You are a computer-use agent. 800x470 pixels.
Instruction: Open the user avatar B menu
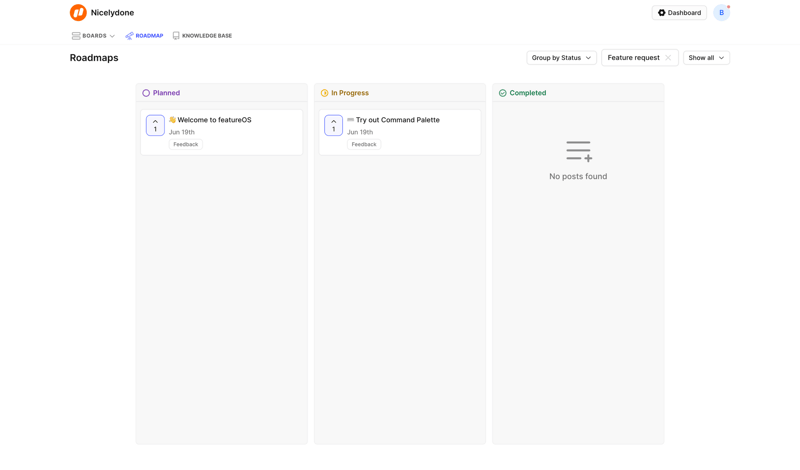coord(721,13)
